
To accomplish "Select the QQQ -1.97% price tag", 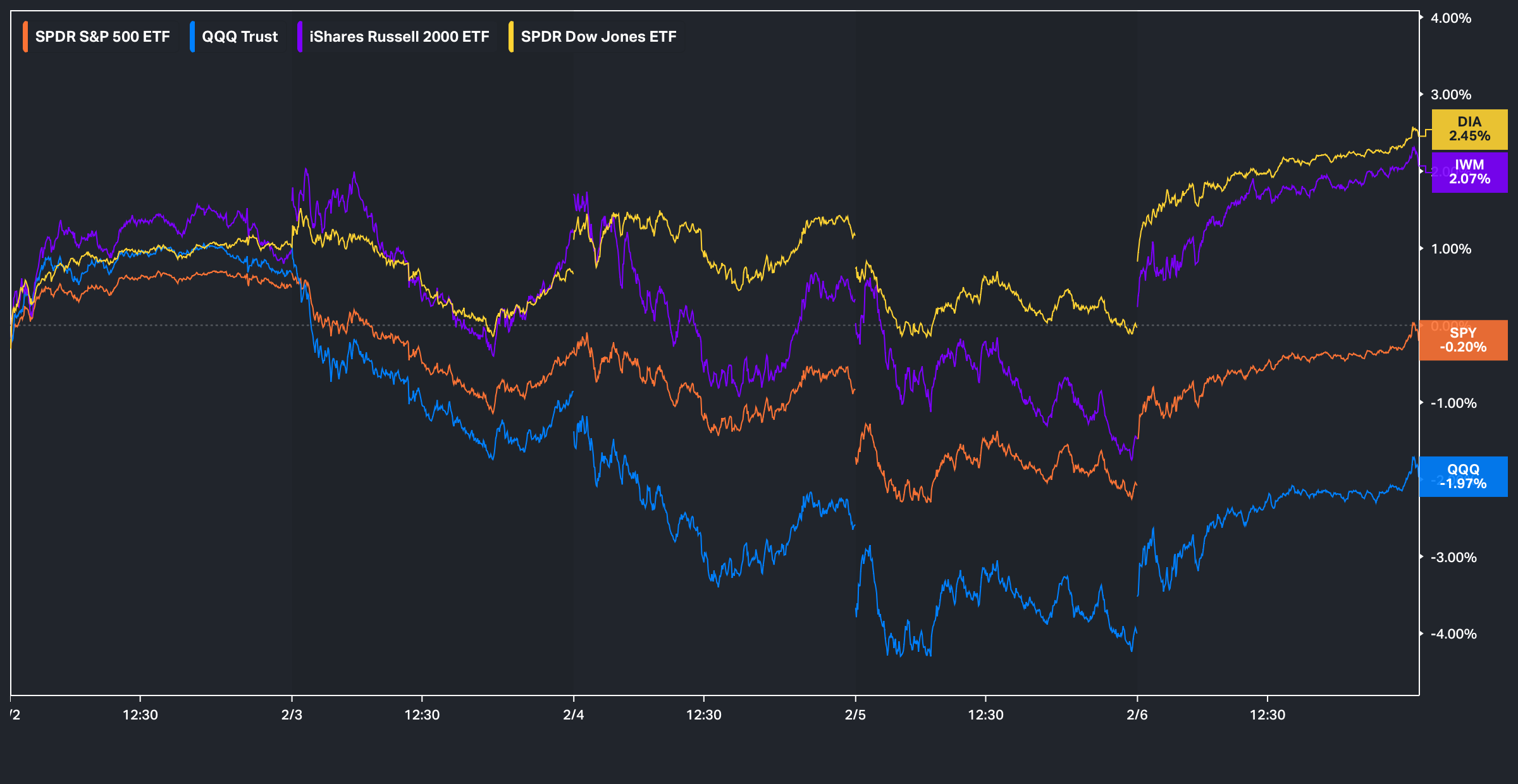I will click(1463, 477).
